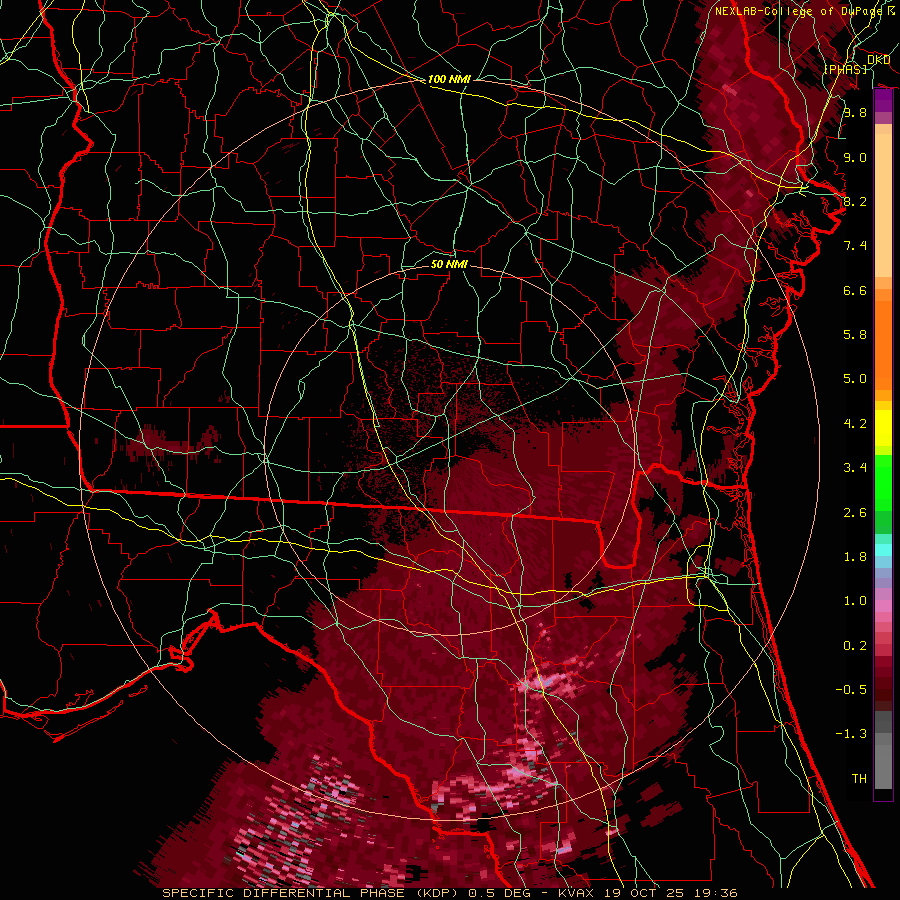Pick the cyan color bar segment
This screenshot has width=900, height=900.
click(x=883, y=550)
